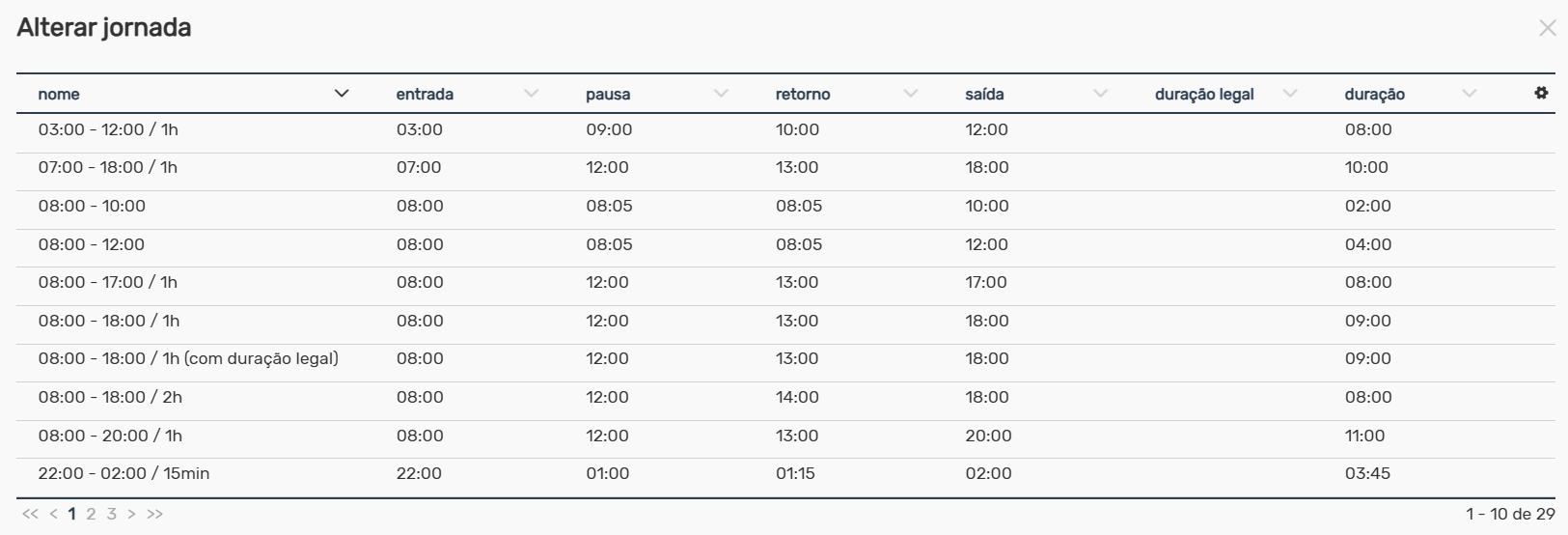
Task: Jump to the last page with double-right arrows
Action: (x=154, y=514)
